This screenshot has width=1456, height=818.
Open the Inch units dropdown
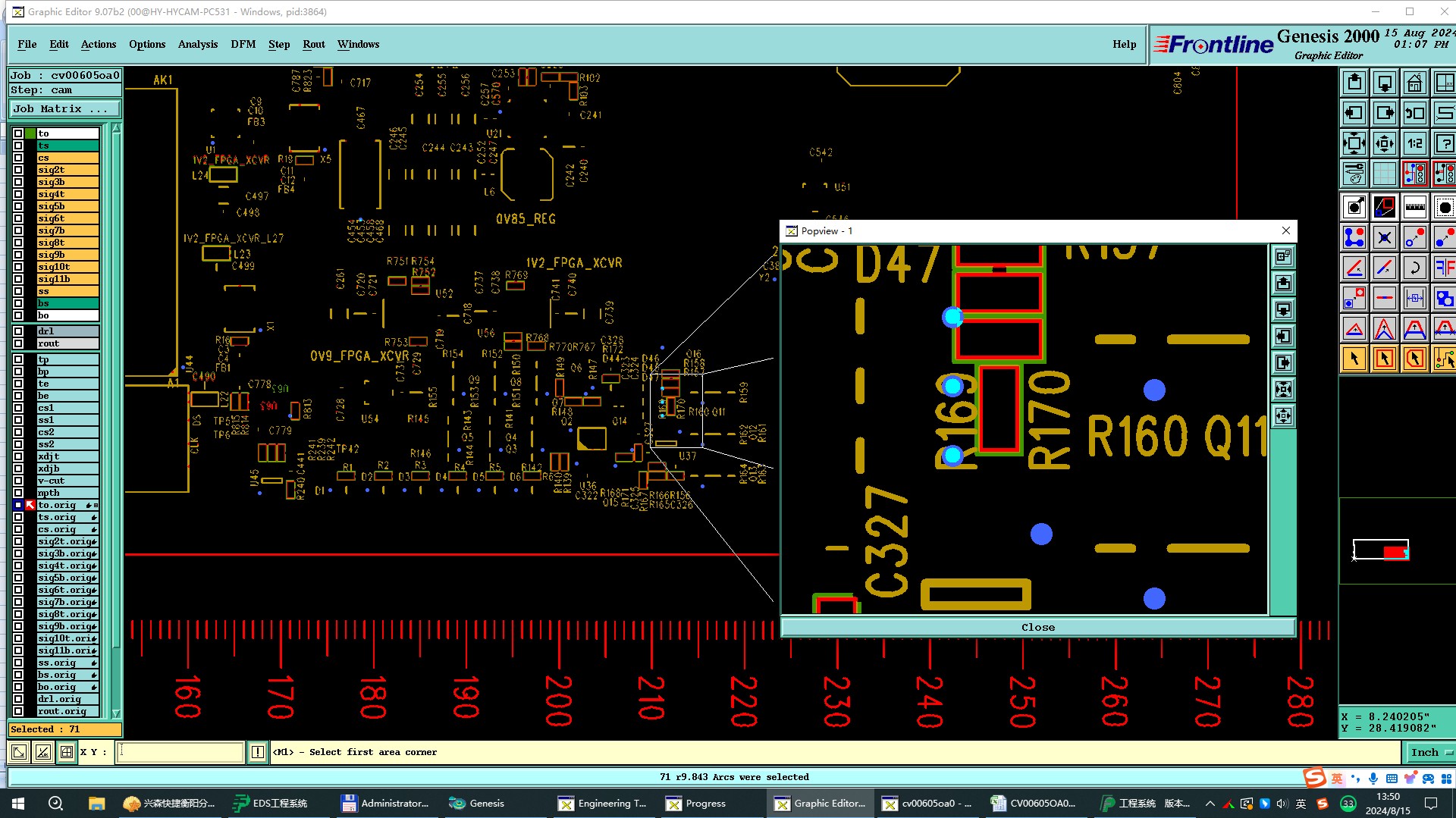1429,752
